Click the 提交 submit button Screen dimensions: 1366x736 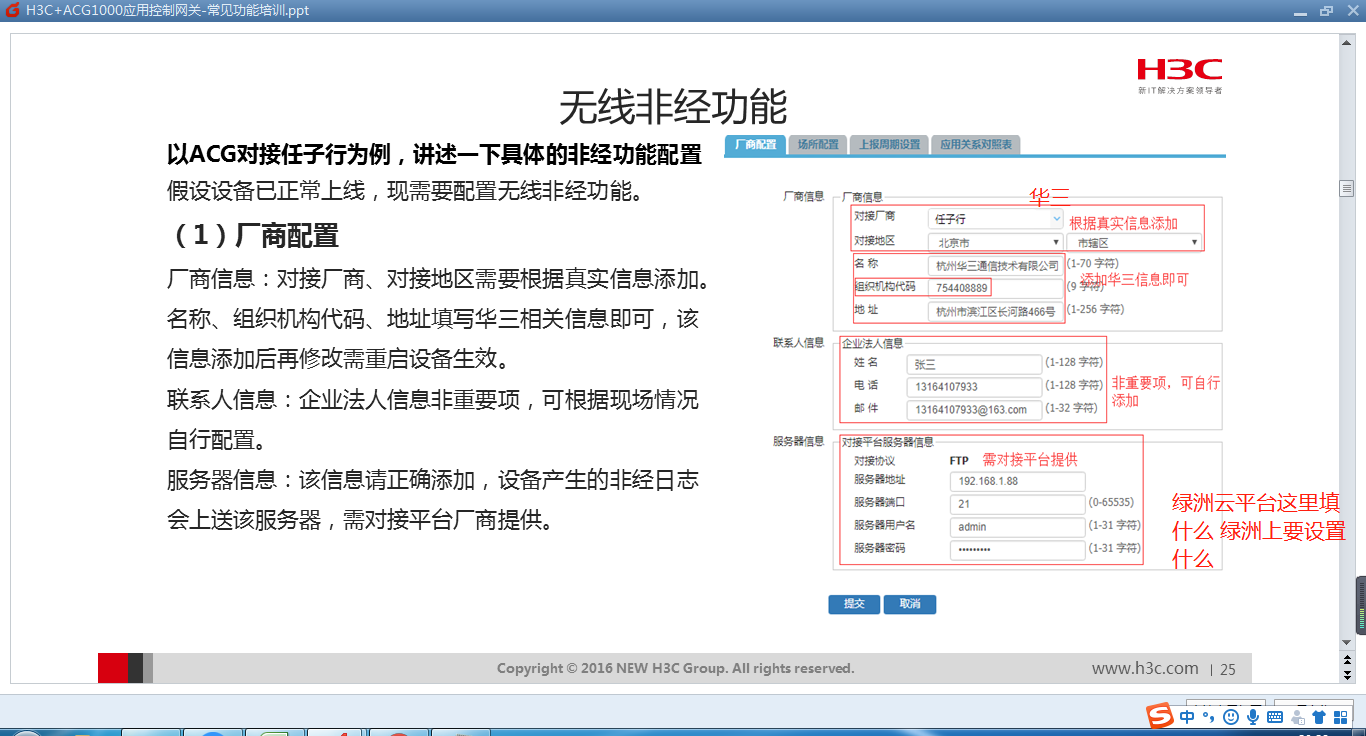[x=854, y=604]
